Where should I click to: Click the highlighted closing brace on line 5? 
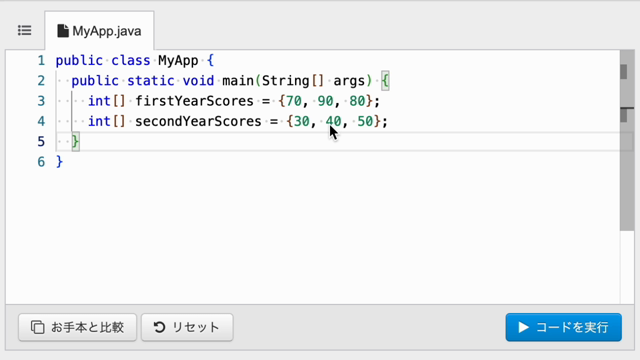click(x=76, y=142)
